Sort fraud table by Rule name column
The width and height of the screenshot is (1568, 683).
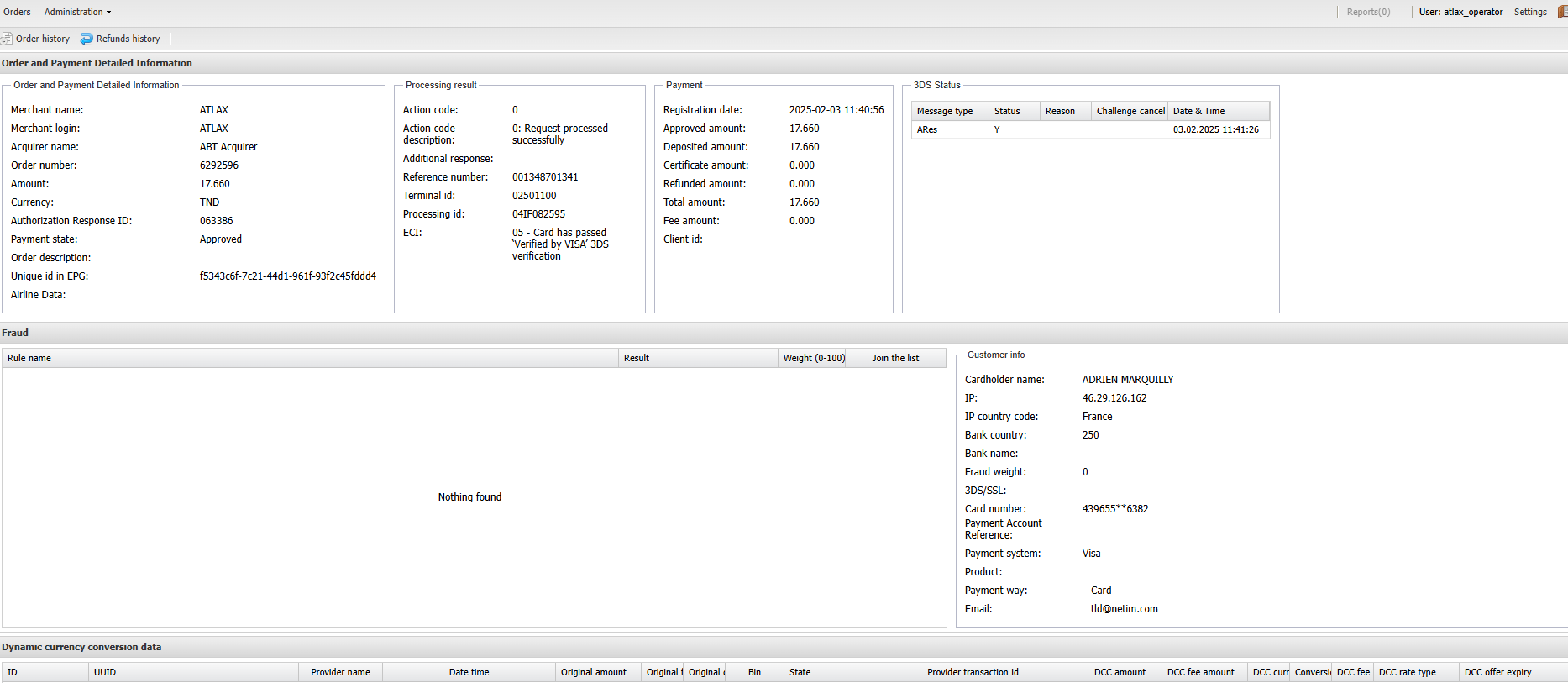tap(29, 358)
